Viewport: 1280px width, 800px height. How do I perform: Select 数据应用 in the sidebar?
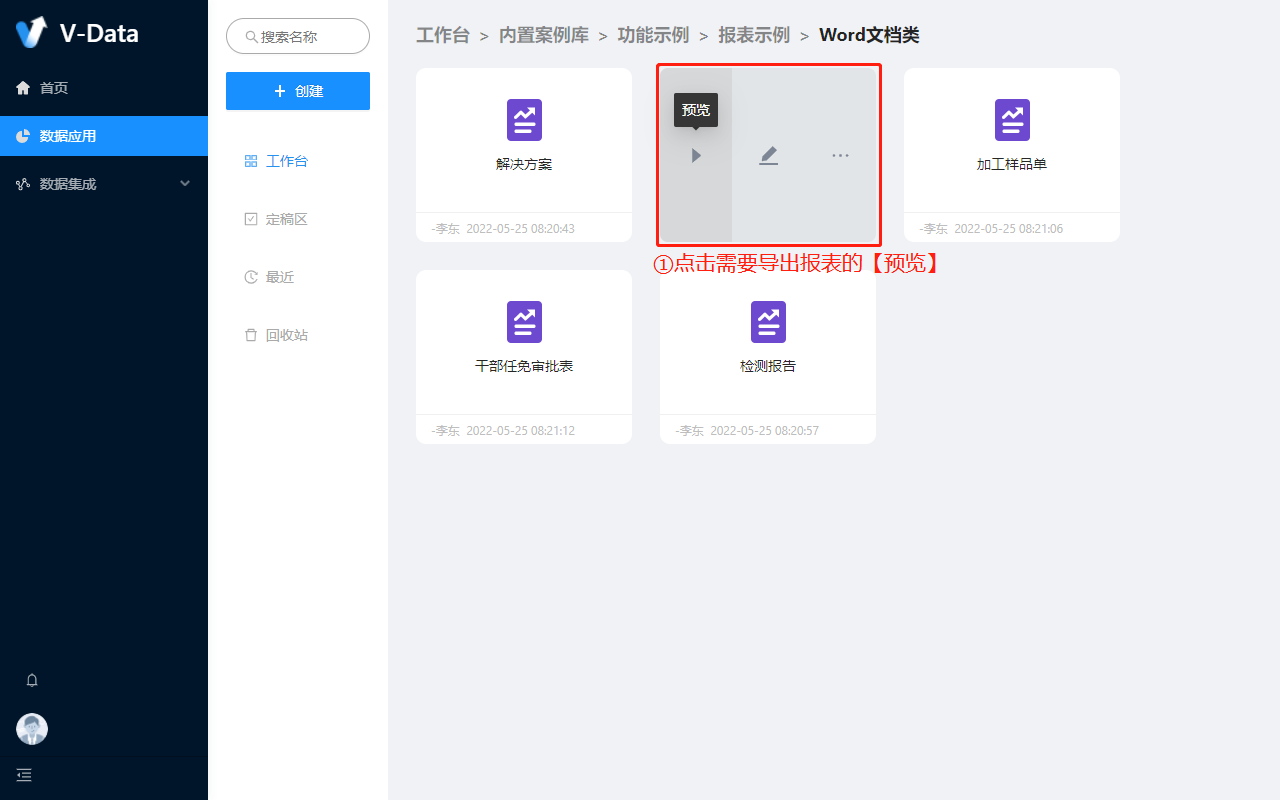68,136
